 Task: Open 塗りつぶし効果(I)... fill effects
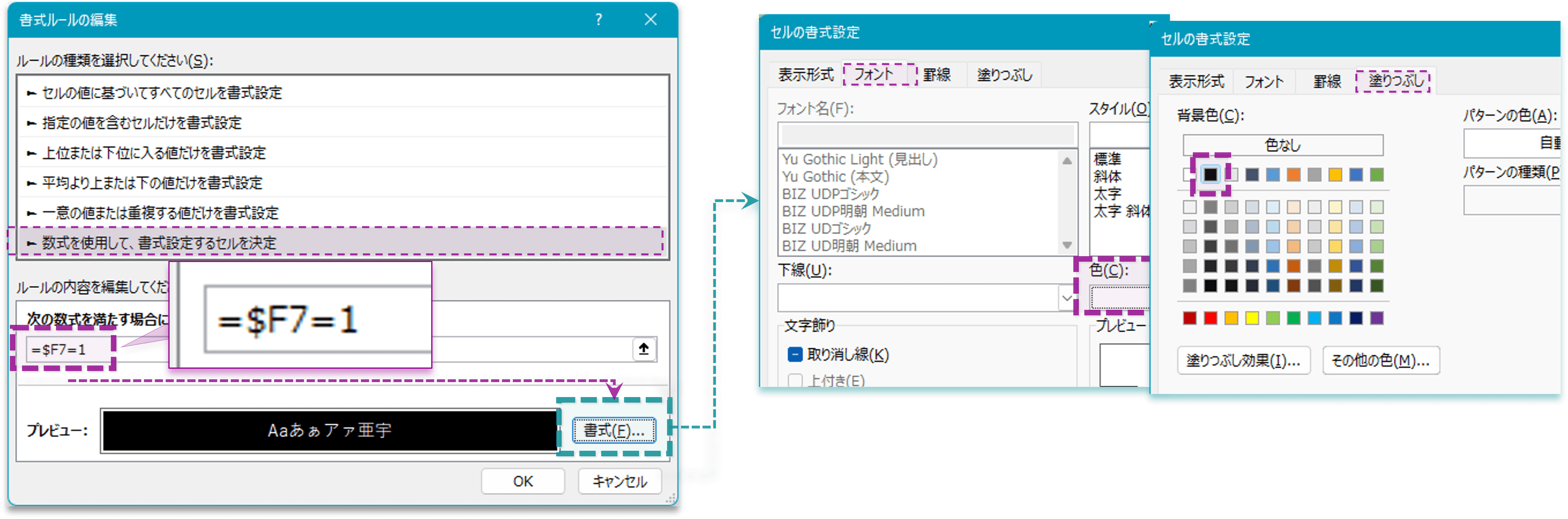(x=1243, y=360)
